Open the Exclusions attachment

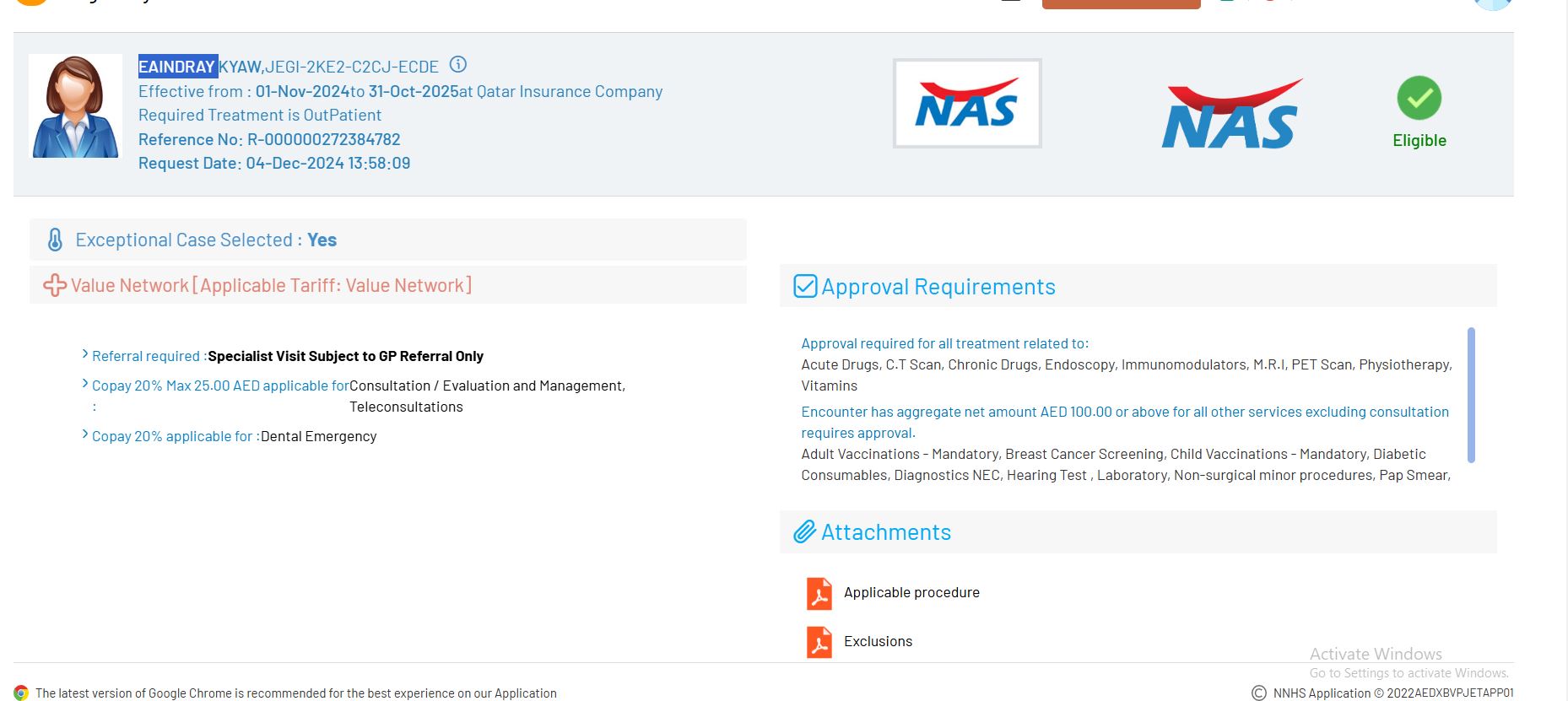tap(878, 642)
